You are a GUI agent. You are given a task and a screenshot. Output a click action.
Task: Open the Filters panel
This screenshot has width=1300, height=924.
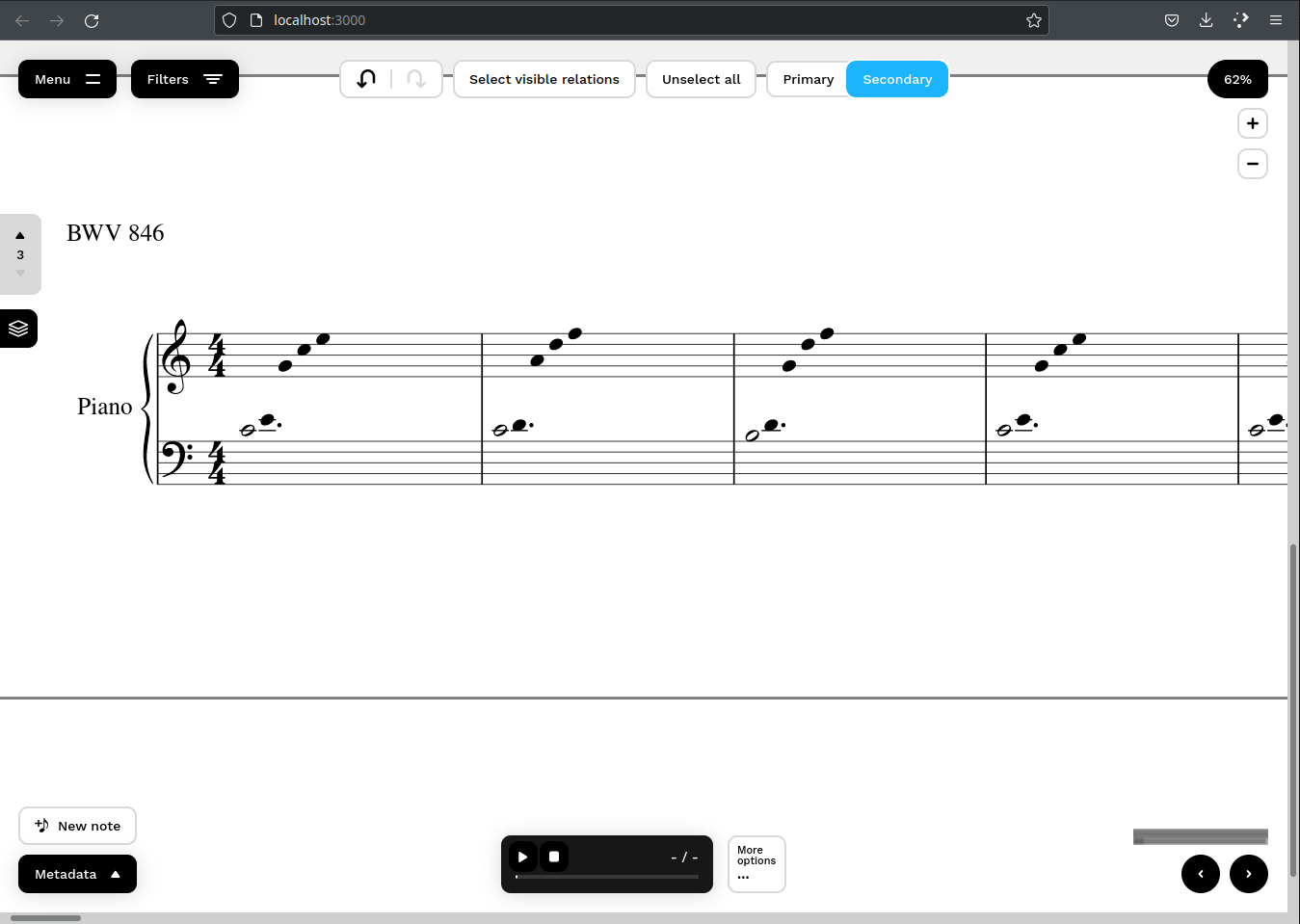coord(185,79)
